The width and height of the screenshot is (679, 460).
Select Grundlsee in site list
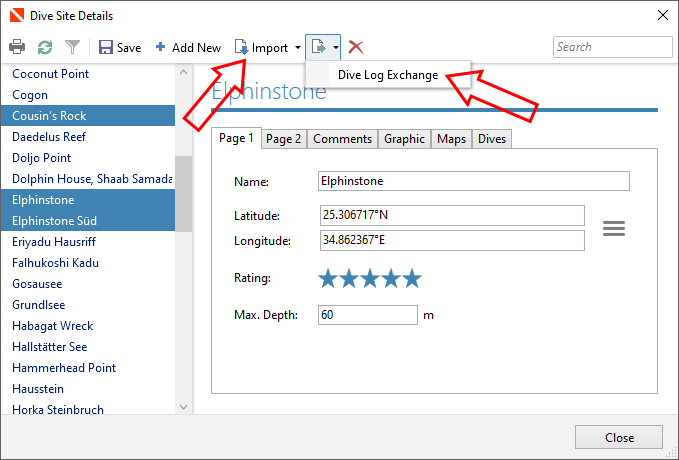point(88,305)
